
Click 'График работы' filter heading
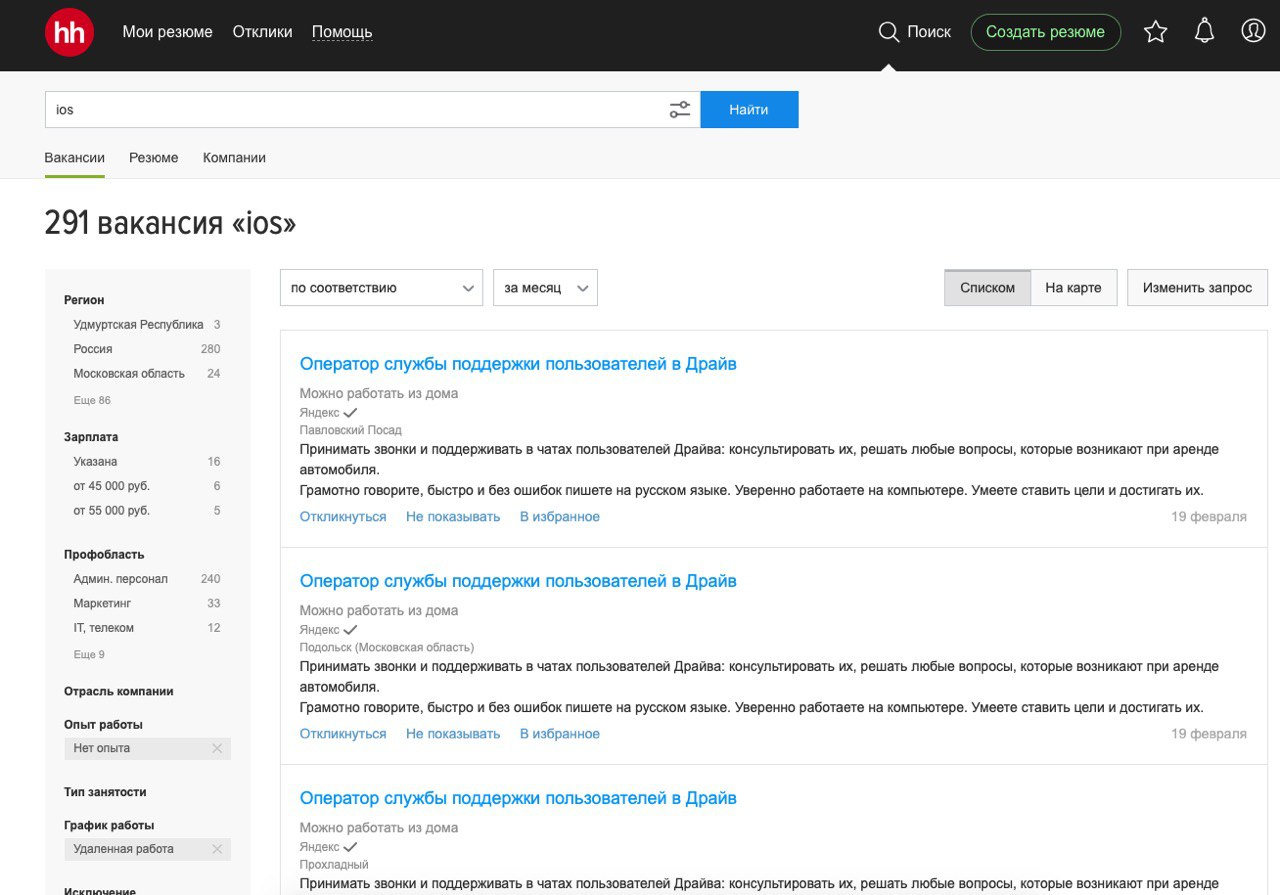(109, 826)
